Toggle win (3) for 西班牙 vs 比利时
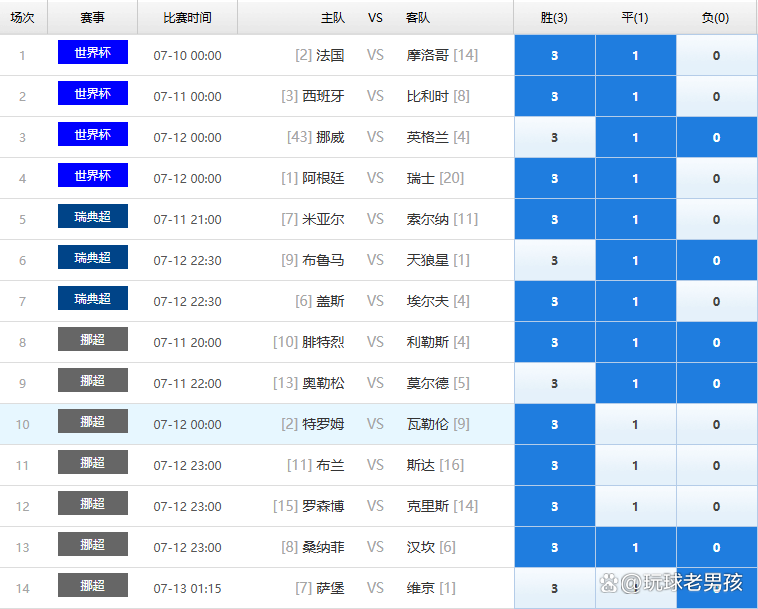The image size is (758, 609). 554,96
